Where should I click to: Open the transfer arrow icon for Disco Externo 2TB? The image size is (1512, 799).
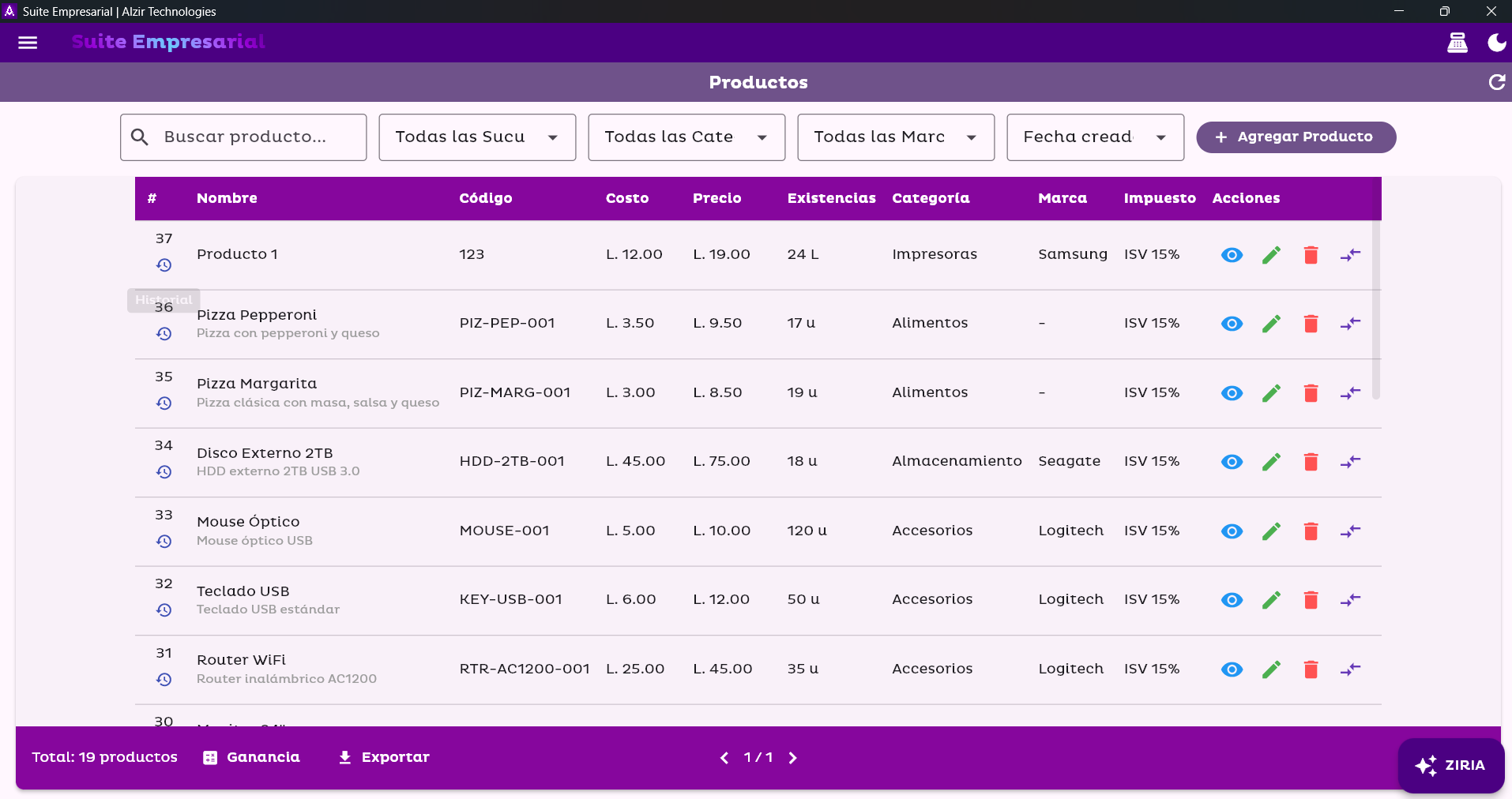coord(1350,462)
